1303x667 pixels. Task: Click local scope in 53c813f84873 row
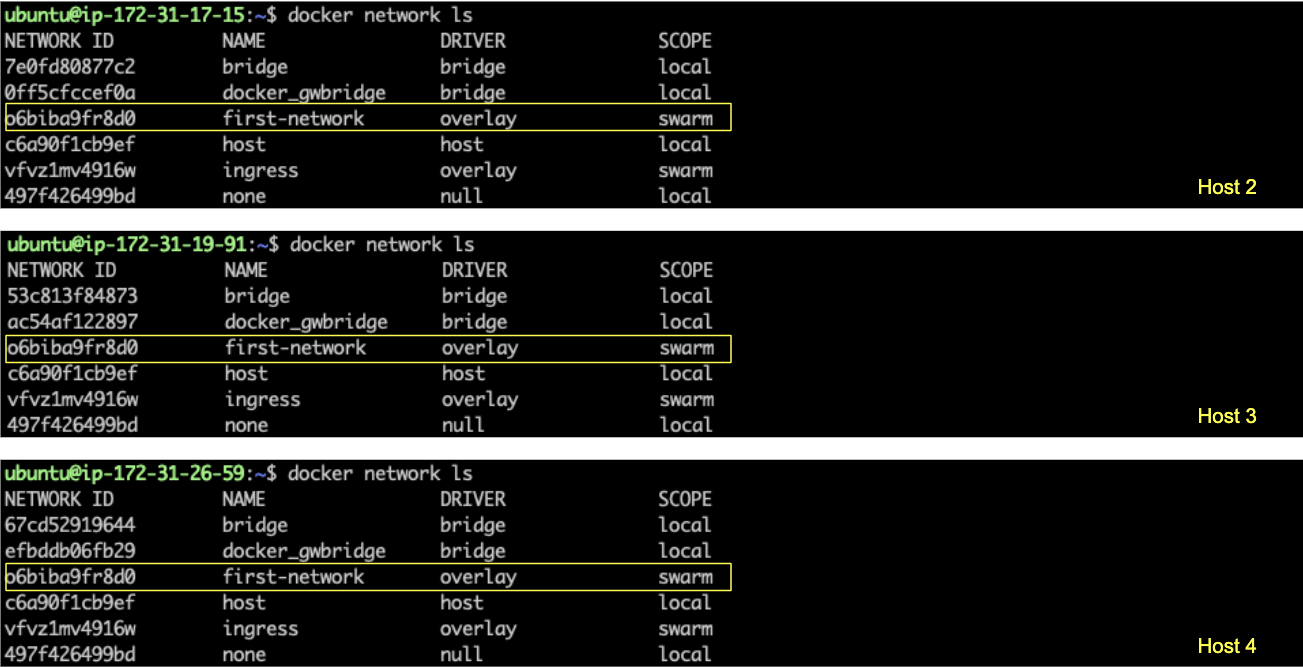[x=686, y=296]
